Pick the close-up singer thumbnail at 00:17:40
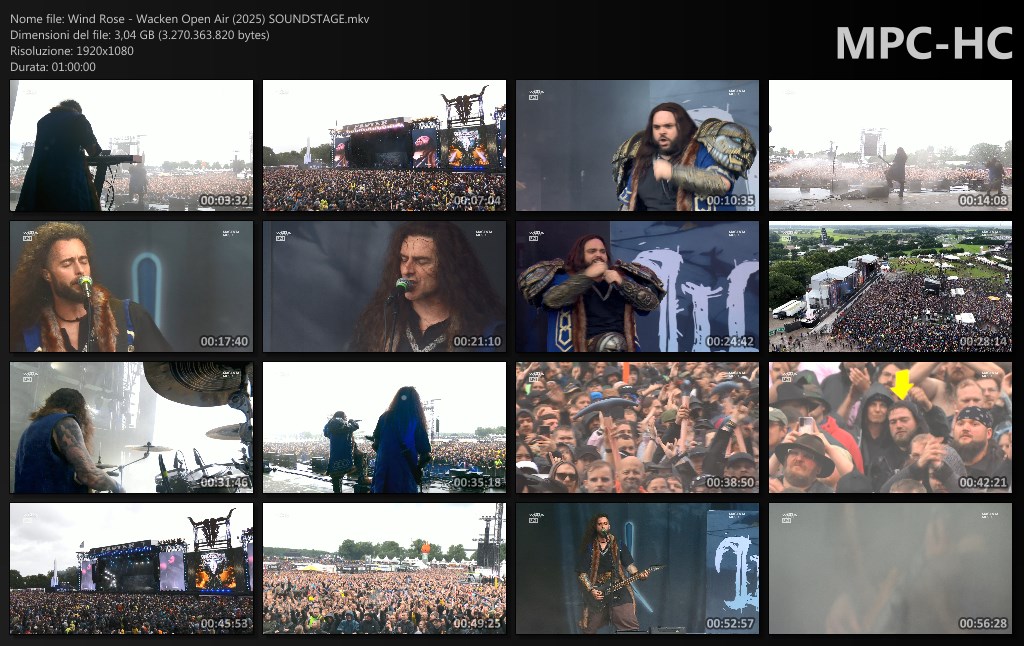Image resolution: width=1024 pixels, height=646 pixels. tap(131, 287)
